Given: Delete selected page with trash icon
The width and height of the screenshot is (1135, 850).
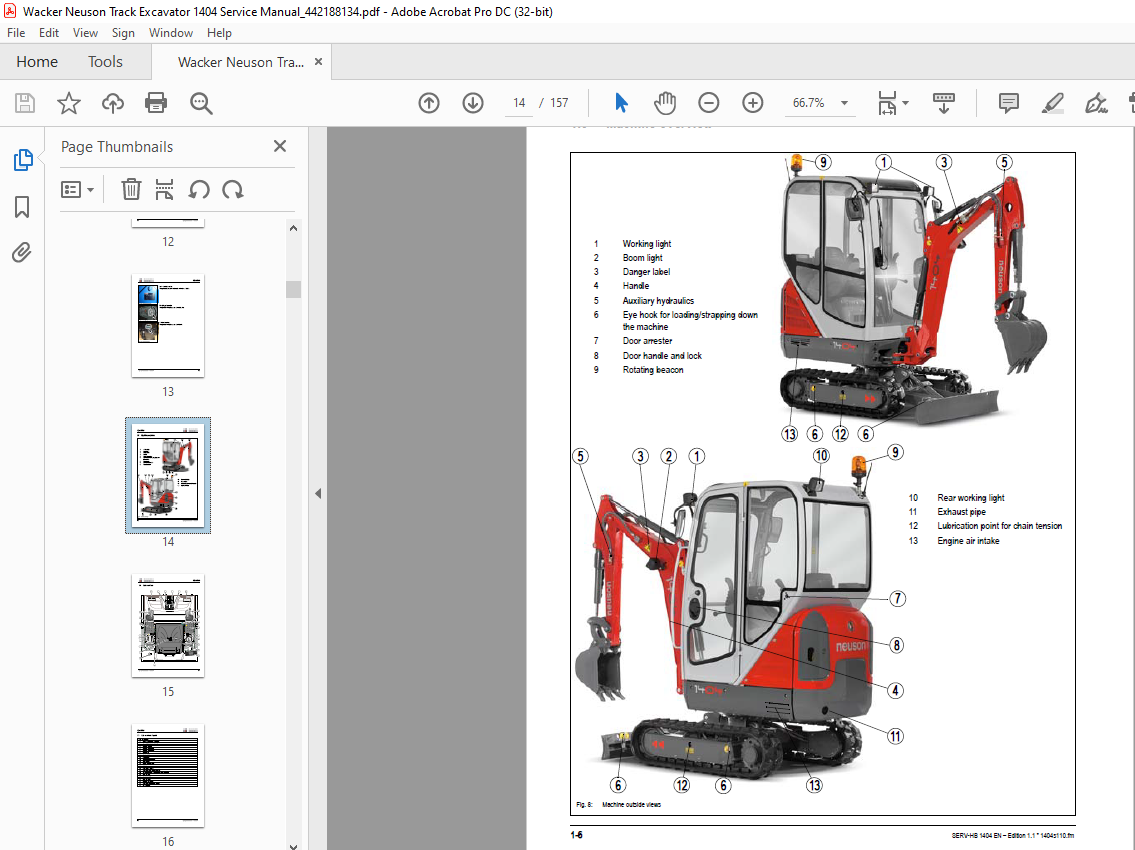Looking at the screenshot, I should point(131,190).
